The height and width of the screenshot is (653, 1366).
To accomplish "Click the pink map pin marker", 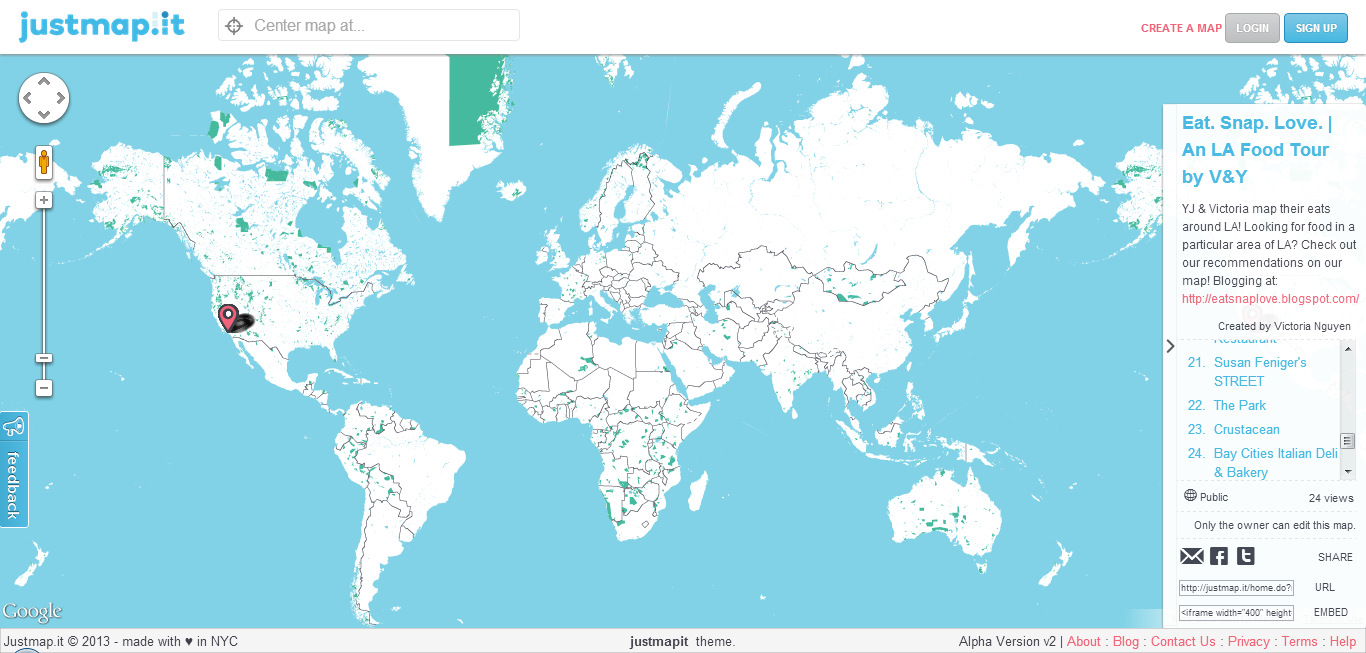I will (x=229, y=317).
